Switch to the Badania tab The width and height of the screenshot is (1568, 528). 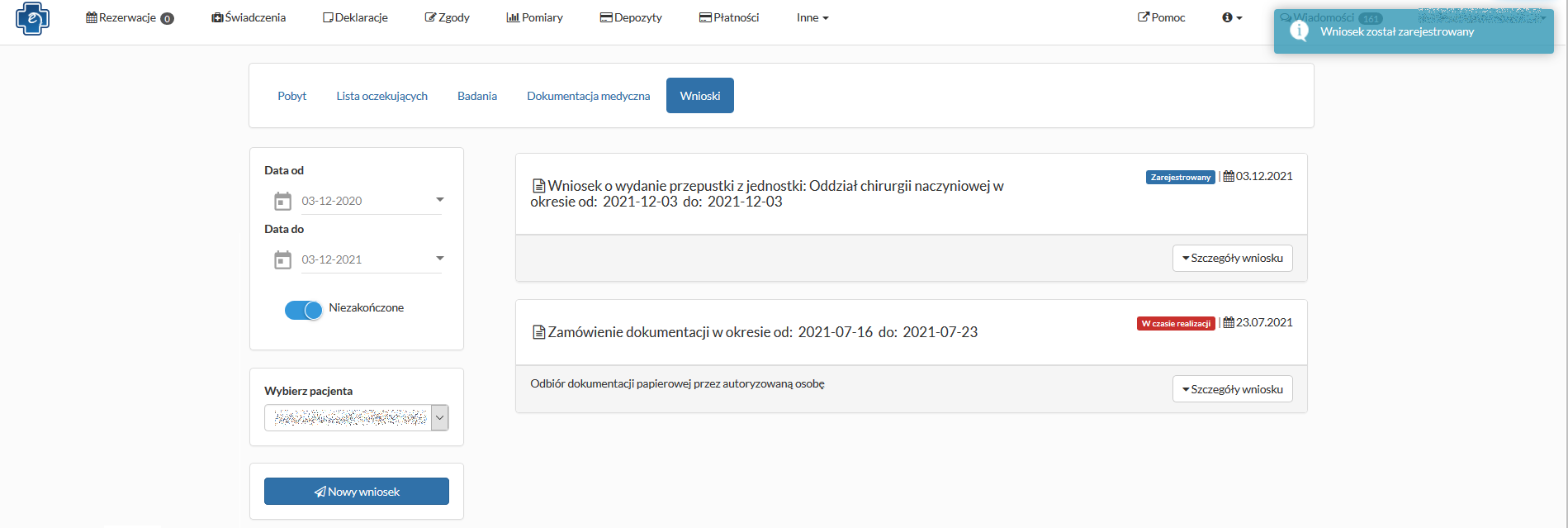[476, 96]
